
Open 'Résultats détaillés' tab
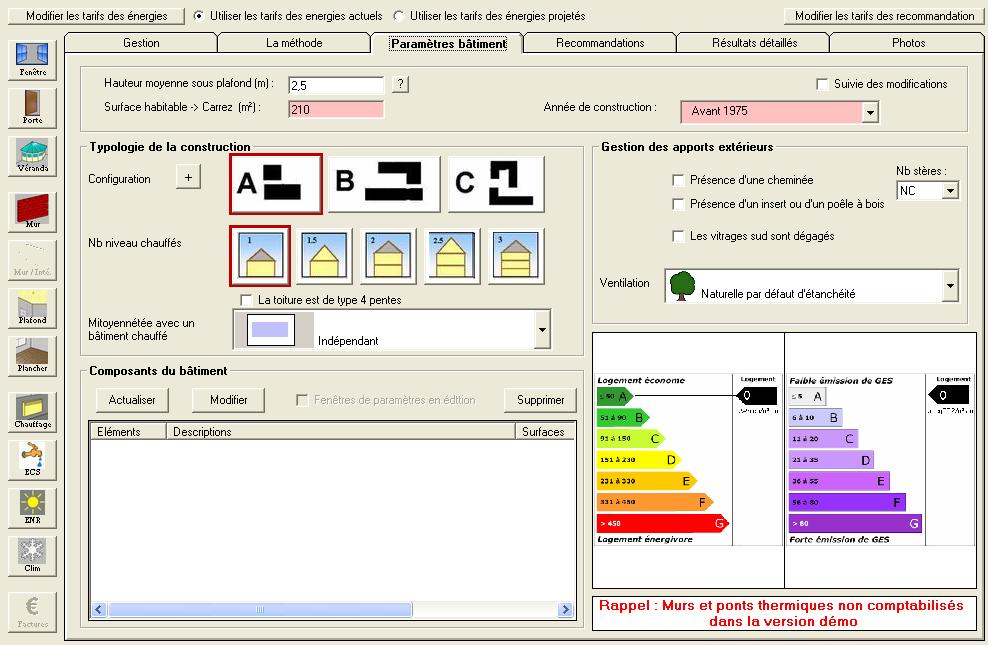pos(754,43)
